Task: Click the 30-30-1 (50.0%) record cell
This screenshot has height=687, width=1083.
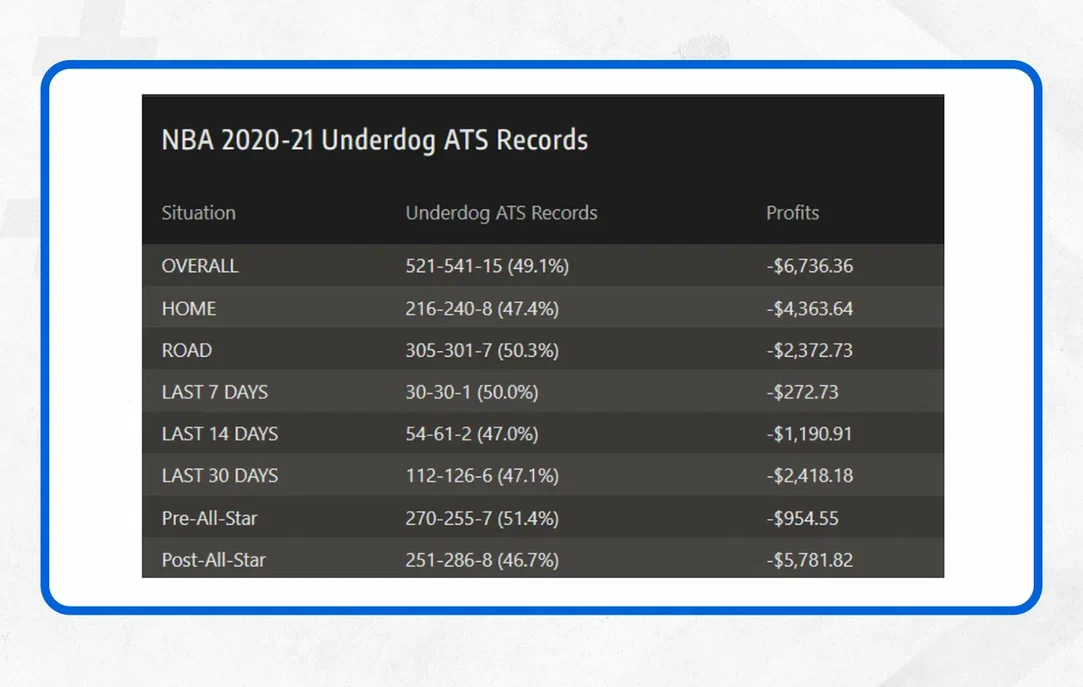Action: point(472,392)
